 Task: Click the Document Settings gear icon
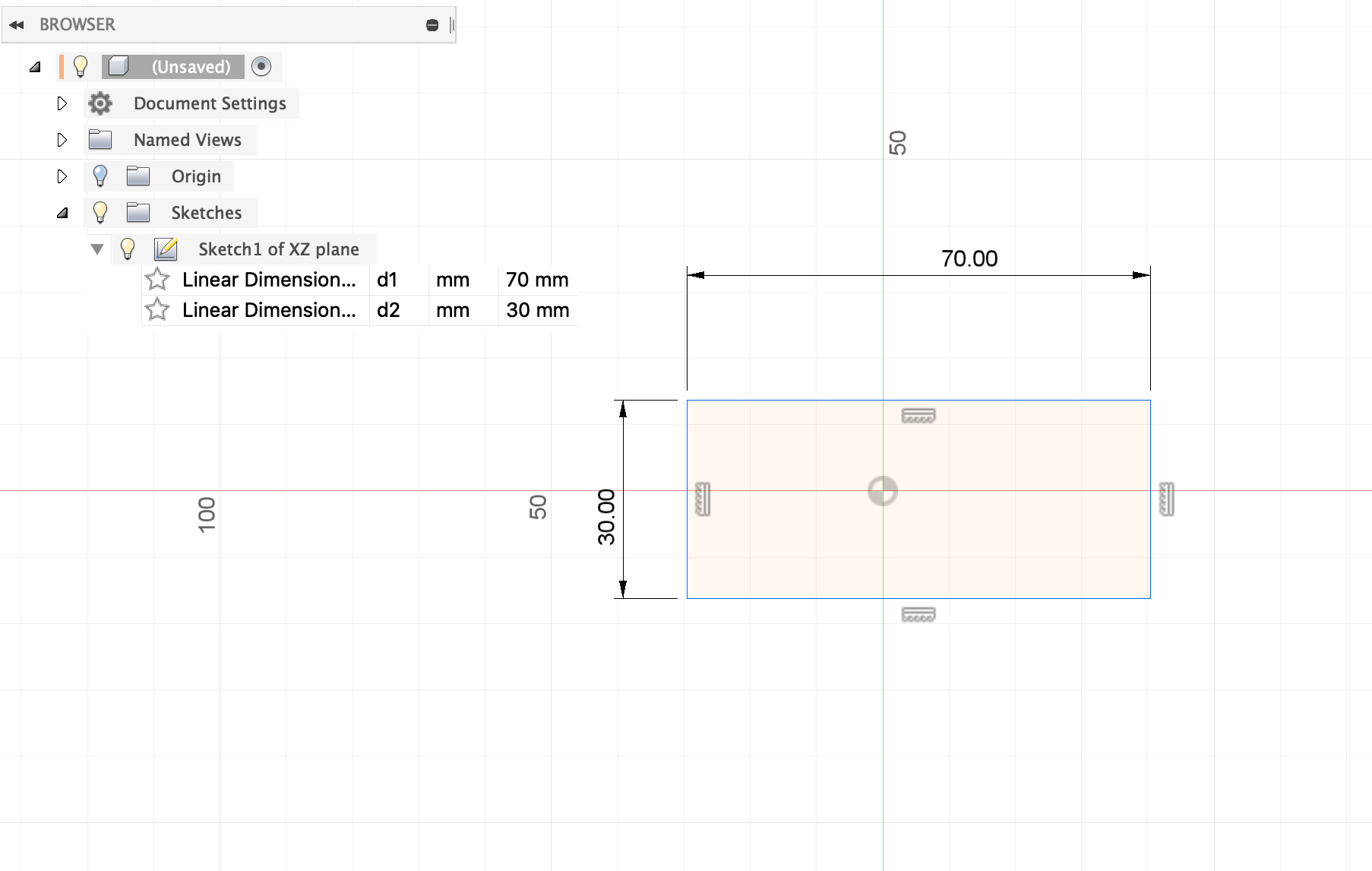point(100,103)
